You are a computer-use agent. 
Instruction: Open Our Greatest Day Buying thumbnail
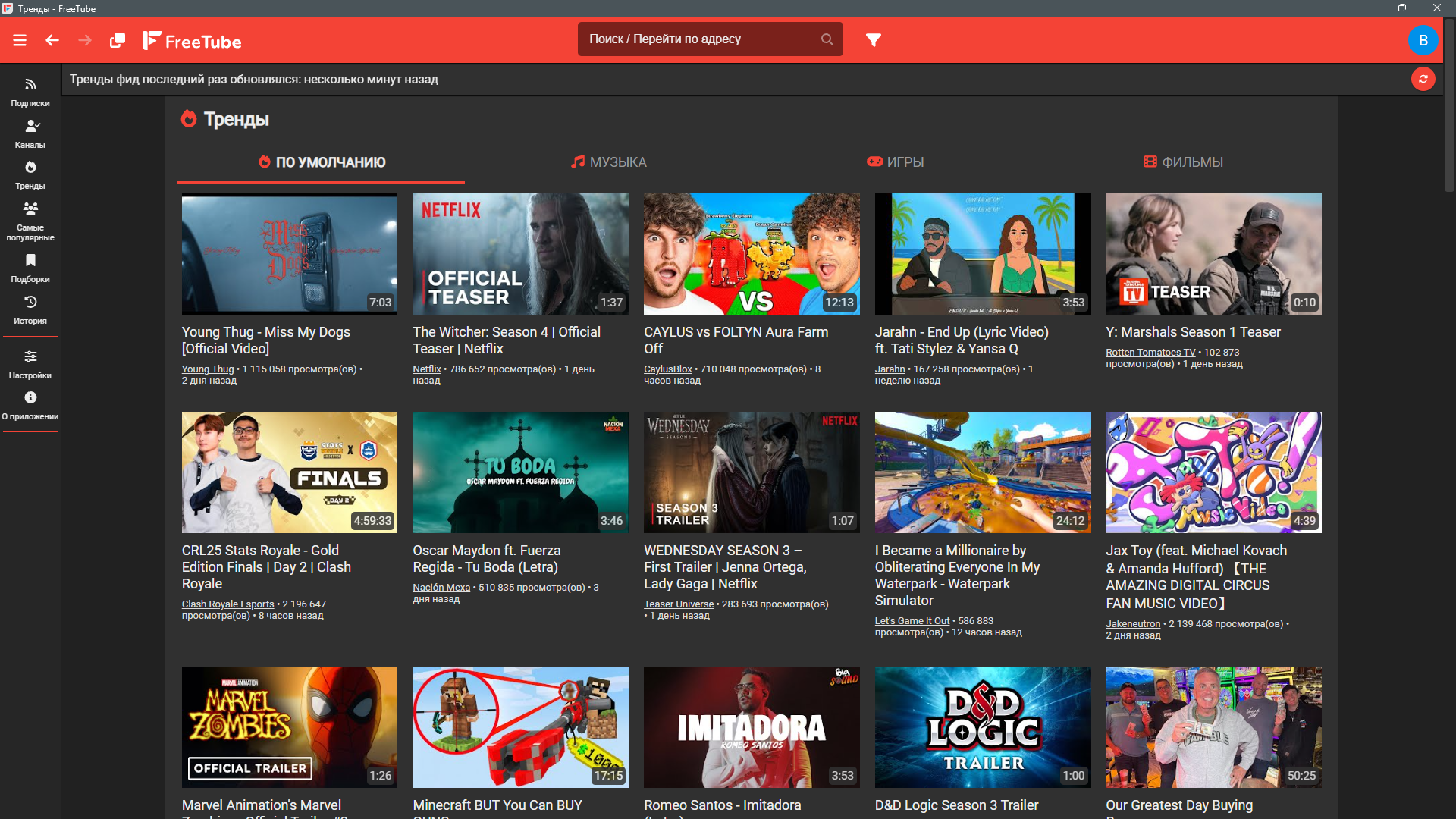(1213, 727)
